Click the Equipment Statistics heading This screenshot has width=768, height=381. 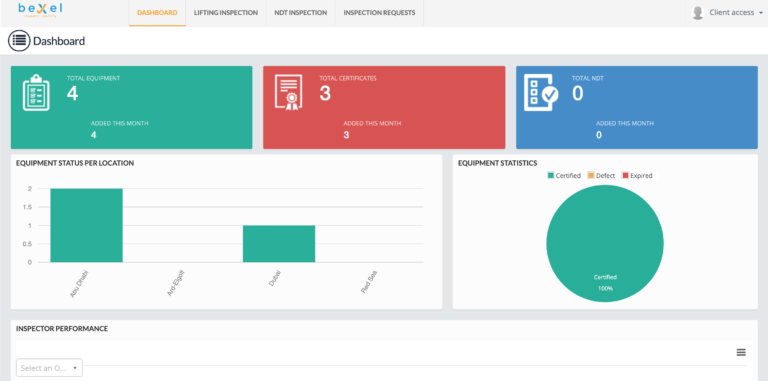pyautogui.click(x=498, y=163)
